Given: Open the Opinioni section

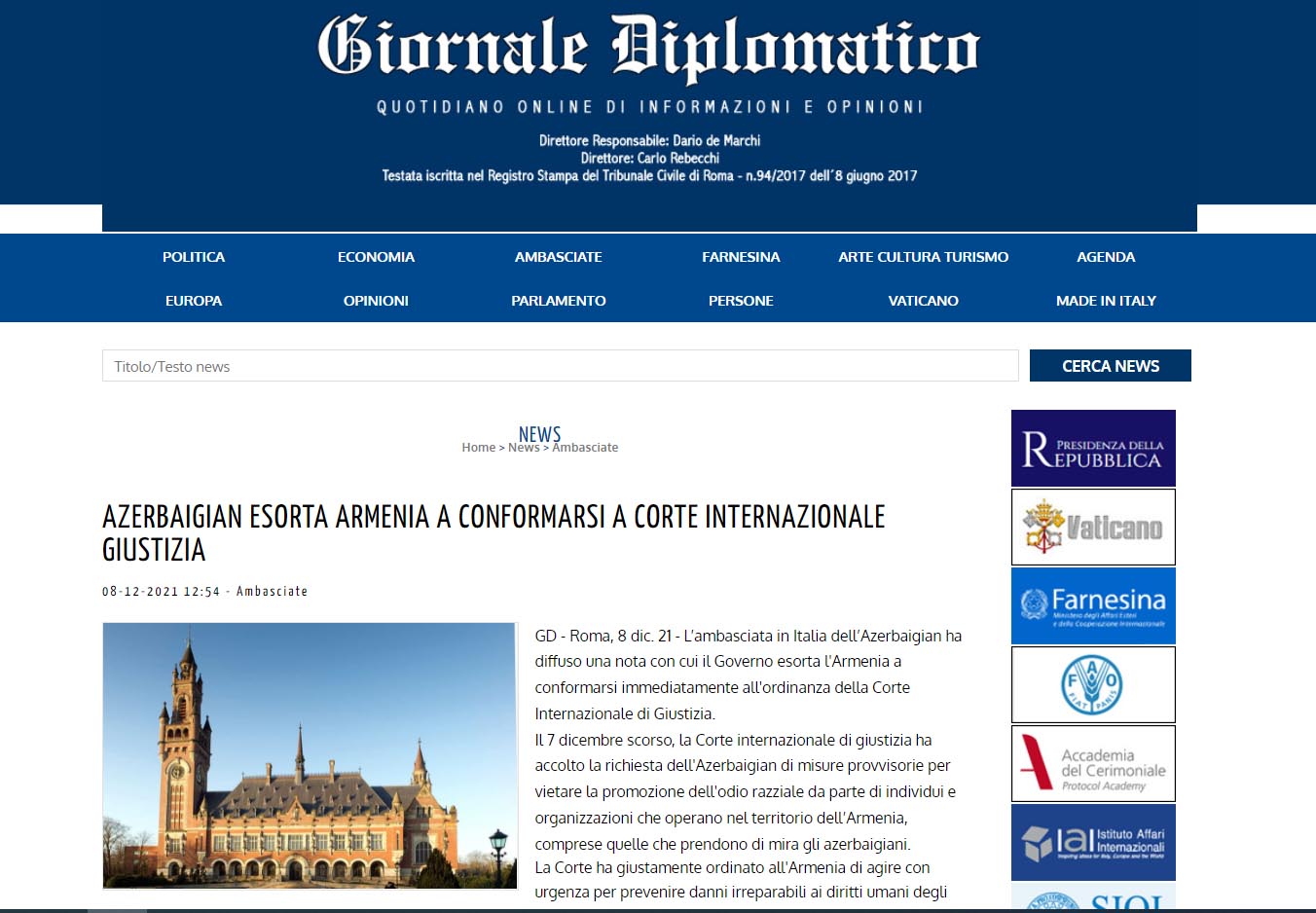Looking at the screenshot, I should click(x=376, y=301).
